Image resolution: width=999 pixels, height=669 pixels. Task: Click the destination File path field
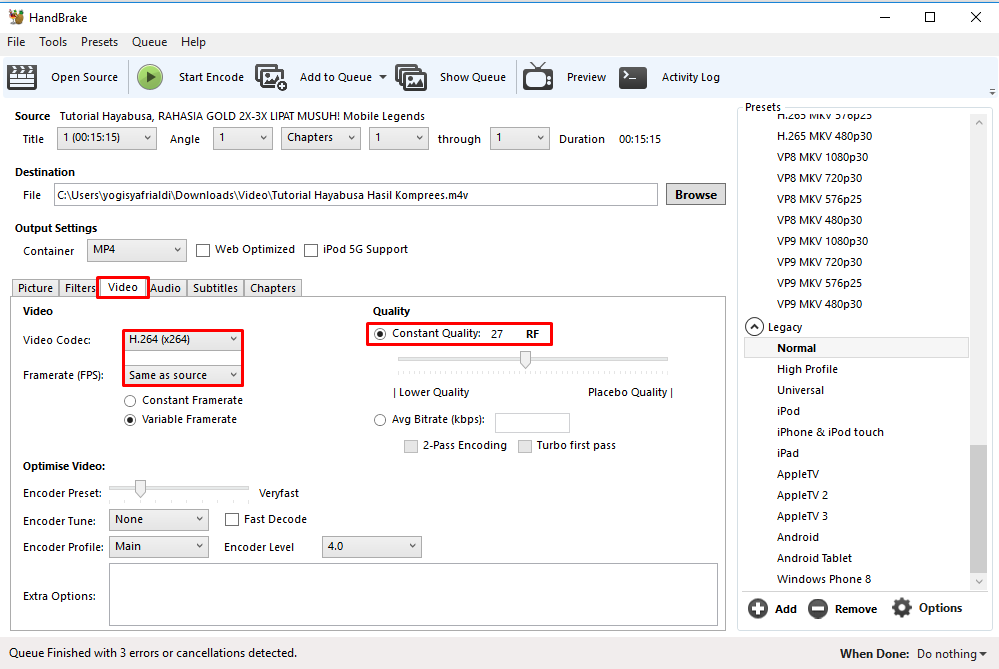(356, 195)
